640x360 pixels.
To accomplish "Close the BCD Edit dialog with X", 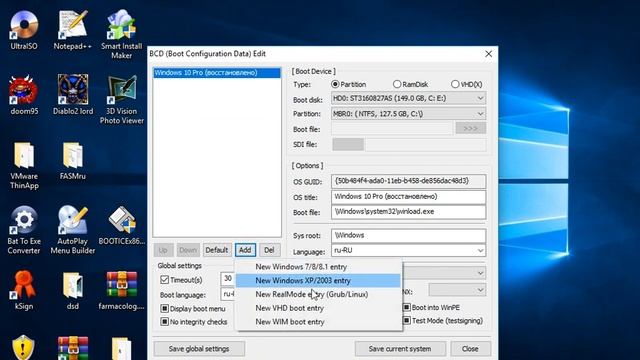I will point(488,54).
